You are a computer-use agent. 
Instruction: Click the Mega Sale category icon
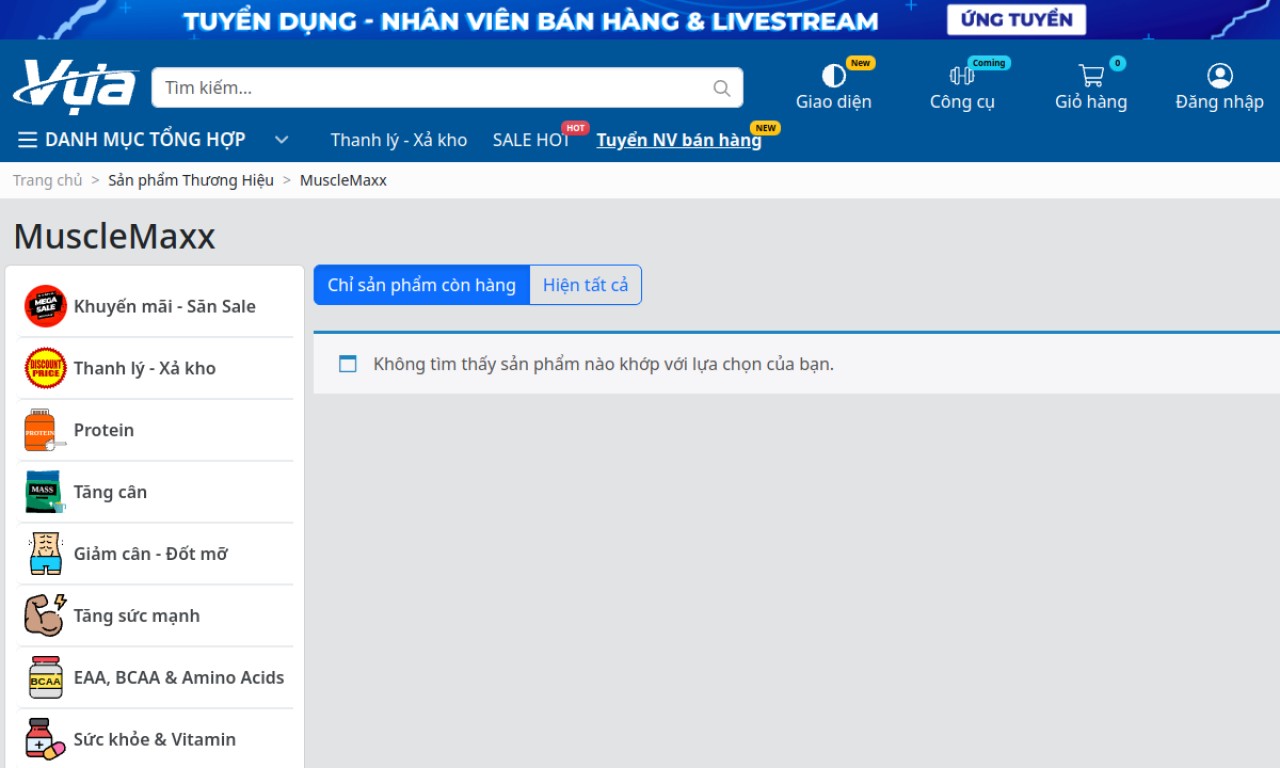[45, 306]
